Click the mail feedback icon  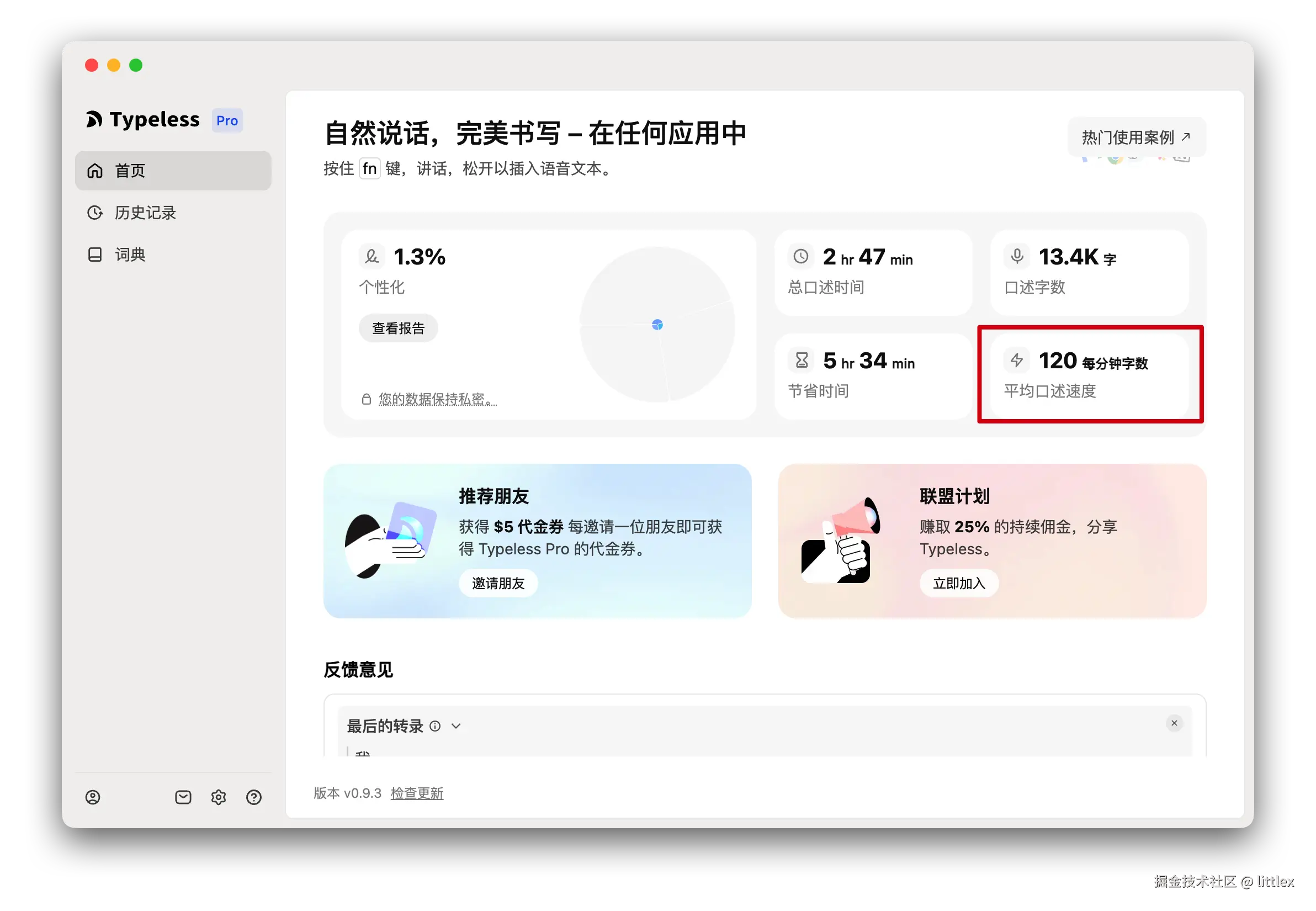pos(183,797)
